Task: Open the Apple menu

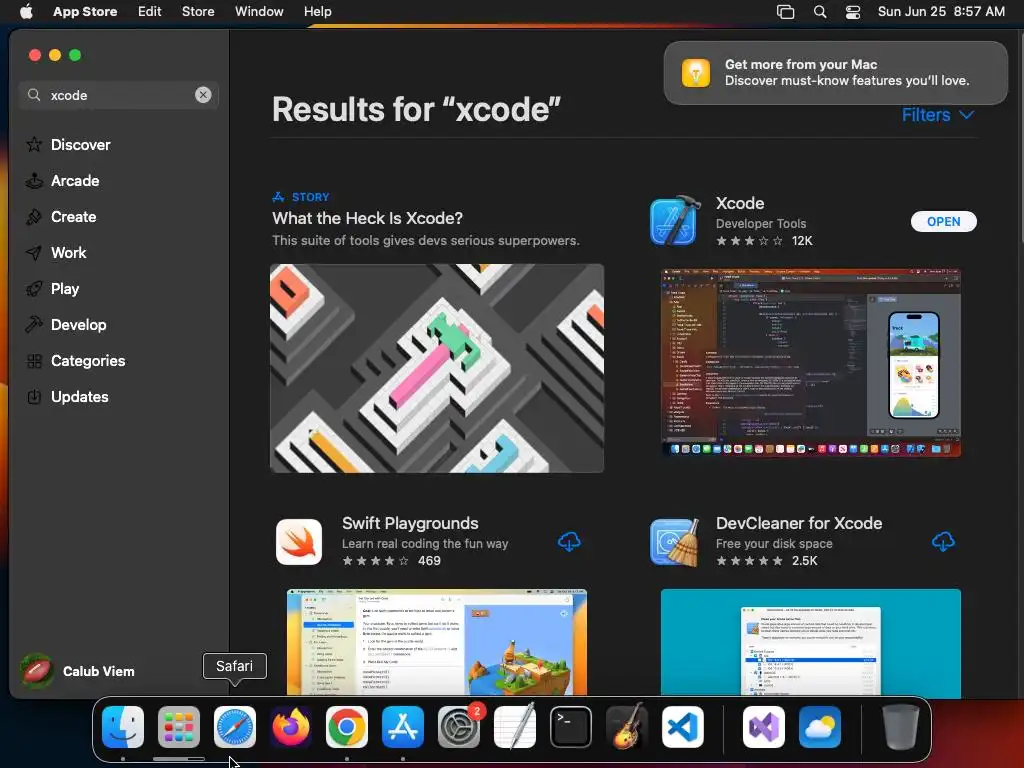Action: pyautogui.click(x=26, y=11)
